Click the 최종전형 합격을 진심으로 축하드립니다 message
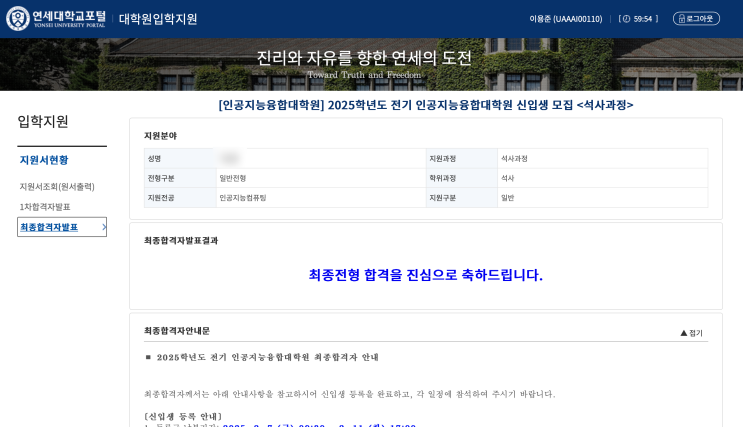 426,275
